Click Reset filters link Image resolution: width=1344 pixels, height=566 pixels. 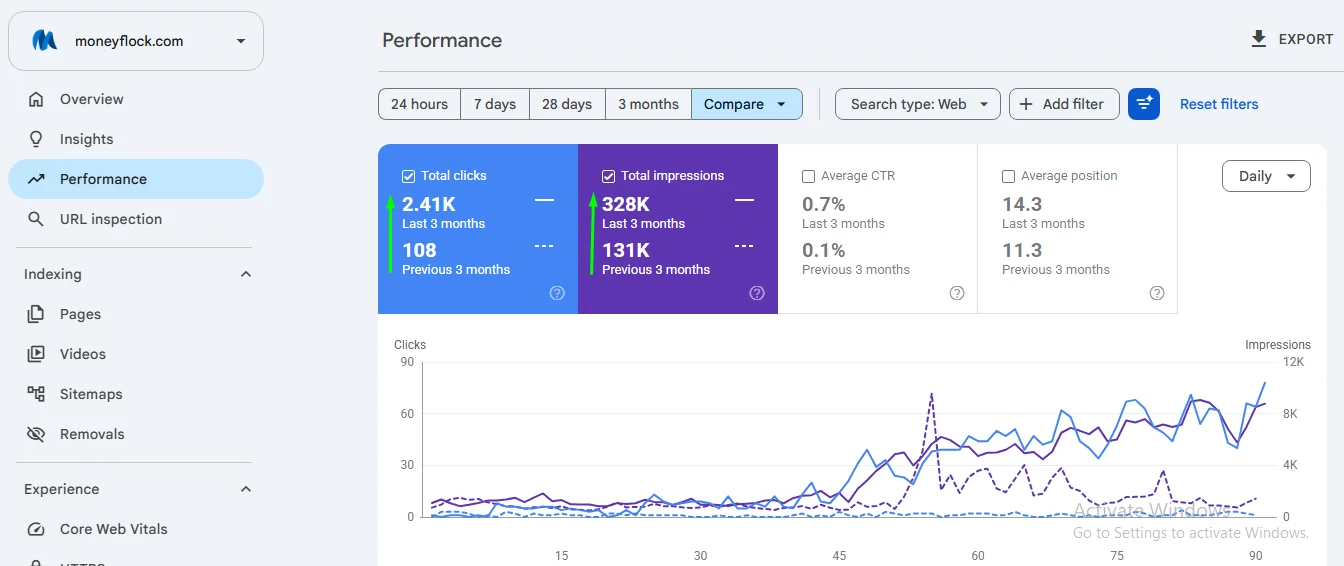(1219, 104)
